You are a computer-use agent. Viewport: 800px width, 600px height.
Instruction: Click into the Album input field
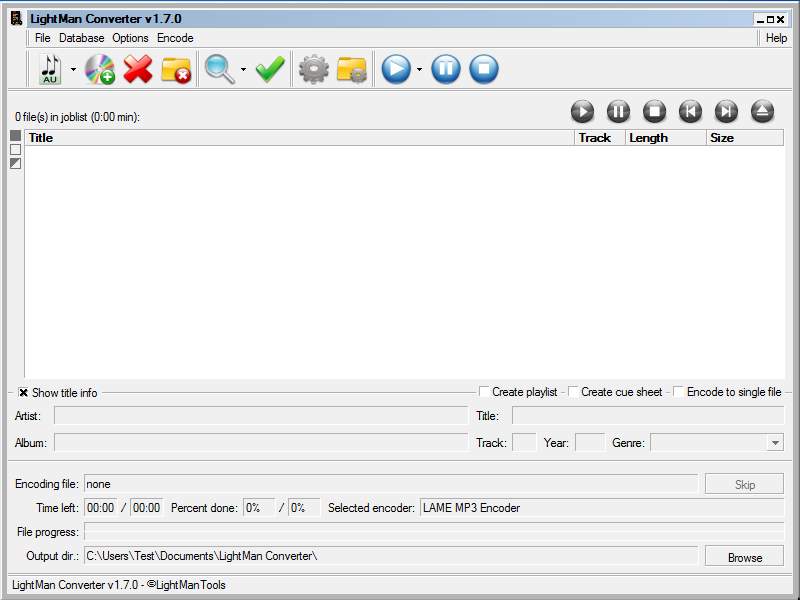pos(261,442)
